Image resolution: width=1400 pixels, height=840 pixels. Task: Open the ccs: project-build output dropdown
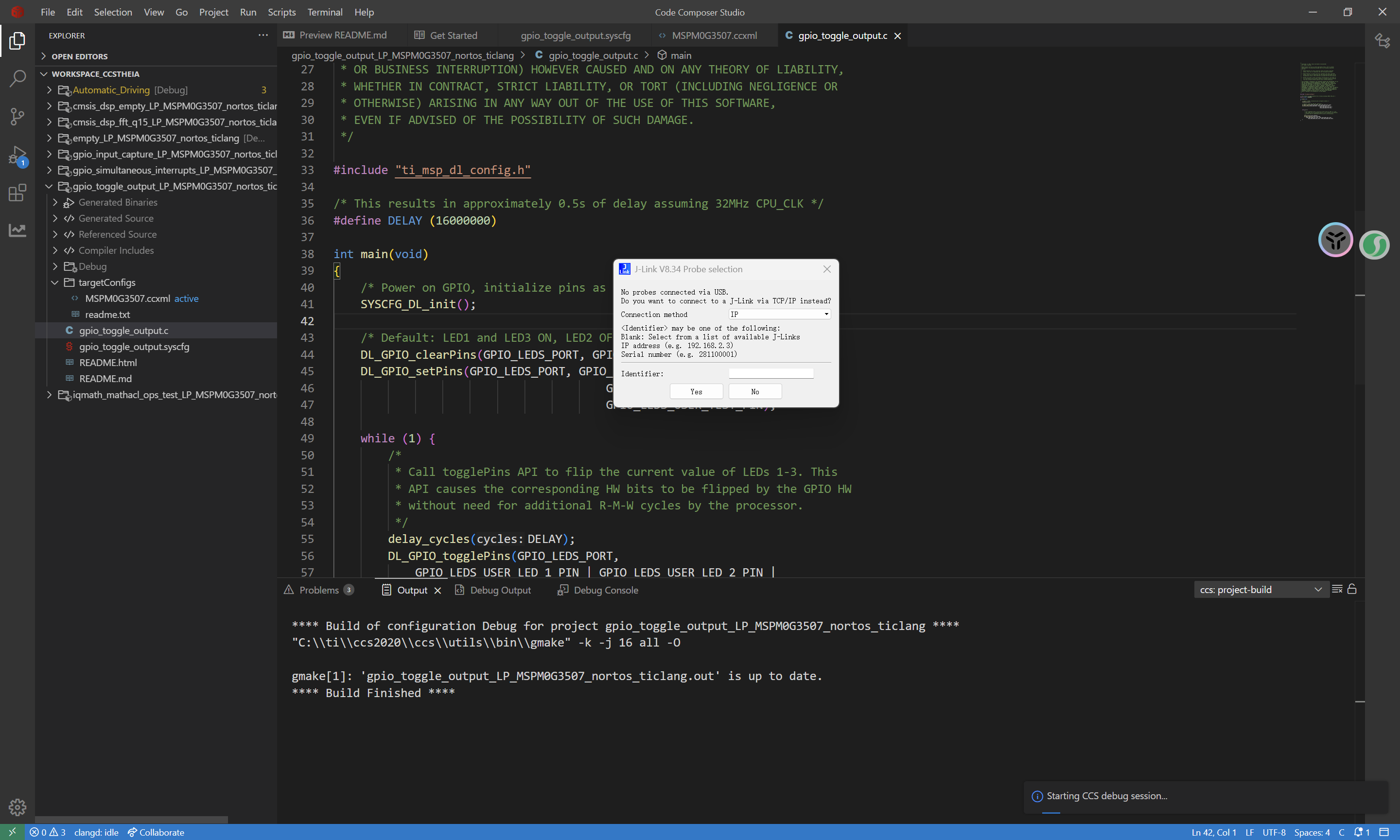pyautogui.click(x=1260, y=589)
